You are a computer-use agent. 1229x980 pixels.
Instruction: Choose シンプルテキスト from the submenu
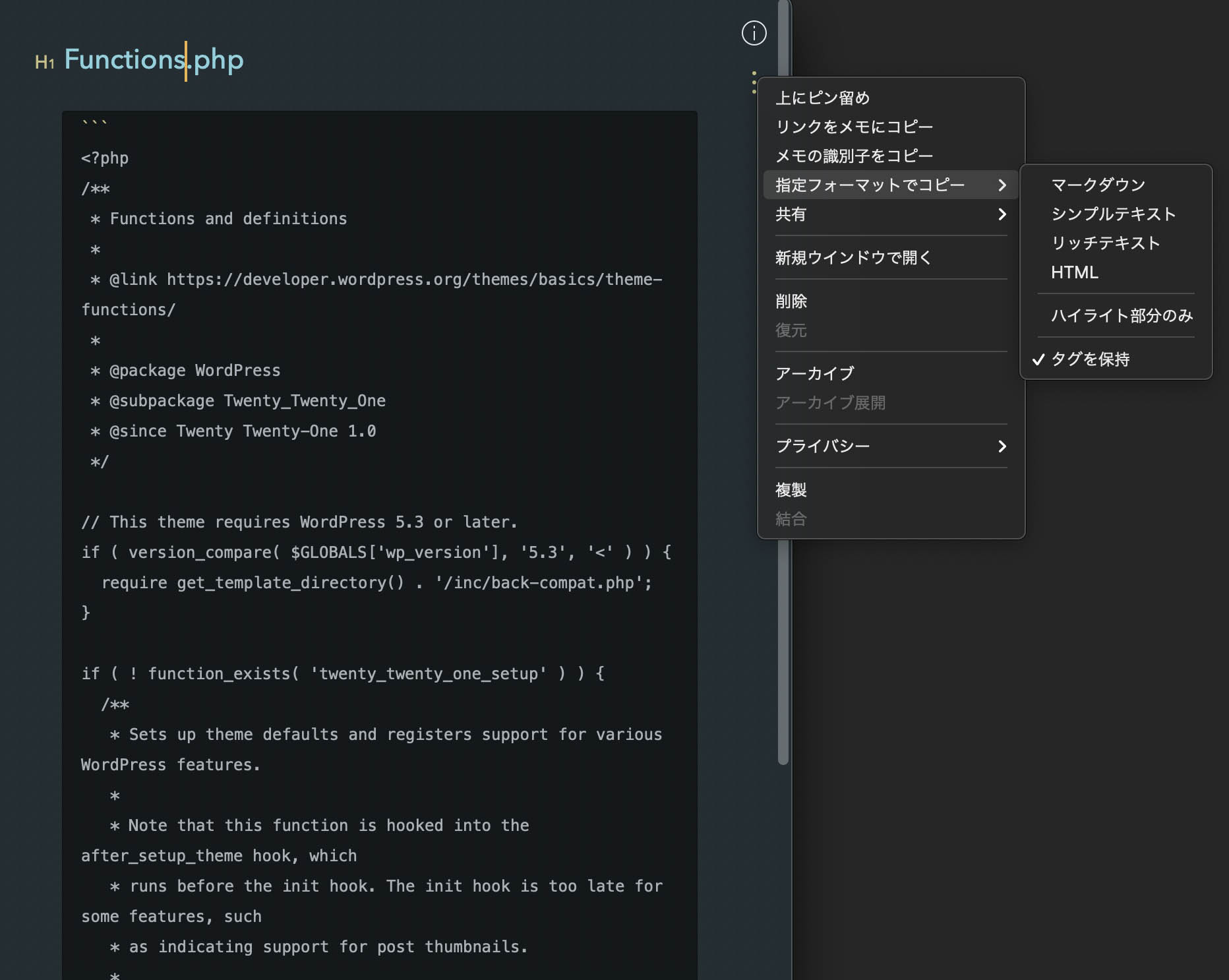click(x=1113, y=214)
